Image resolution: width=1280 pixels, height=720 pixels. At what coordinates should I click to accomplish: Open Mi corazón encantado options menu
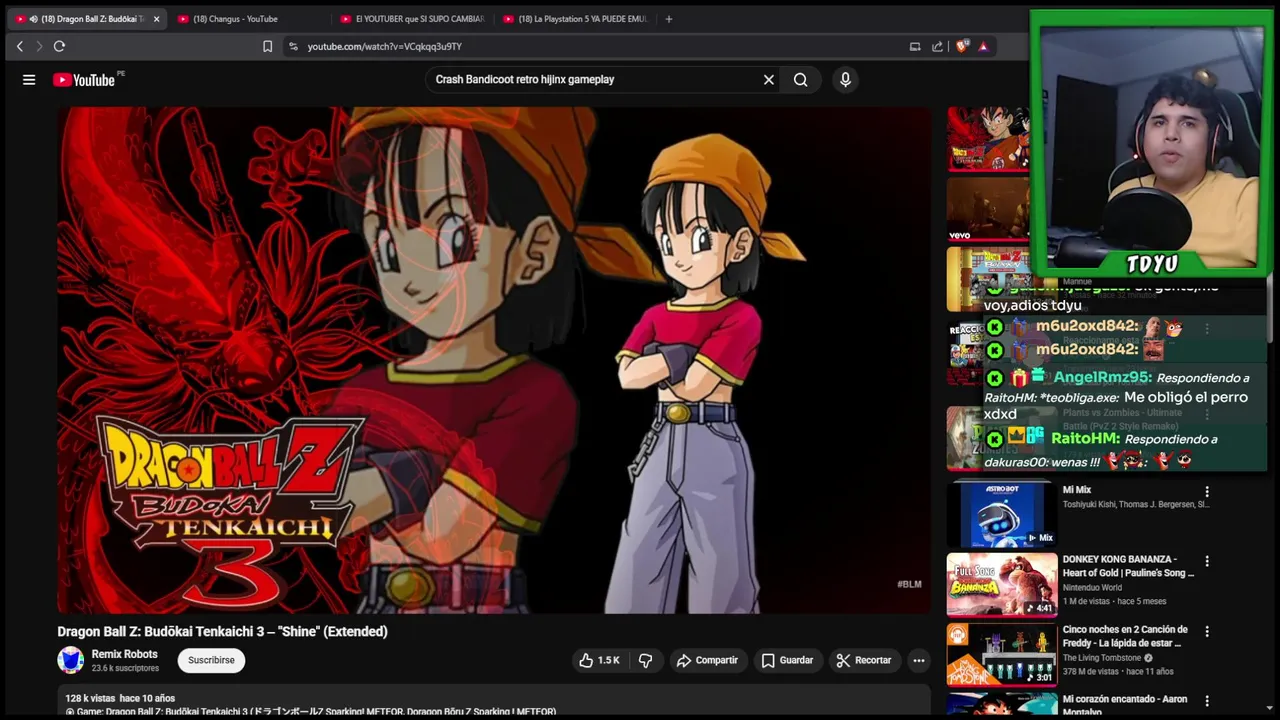(1207, 701)
